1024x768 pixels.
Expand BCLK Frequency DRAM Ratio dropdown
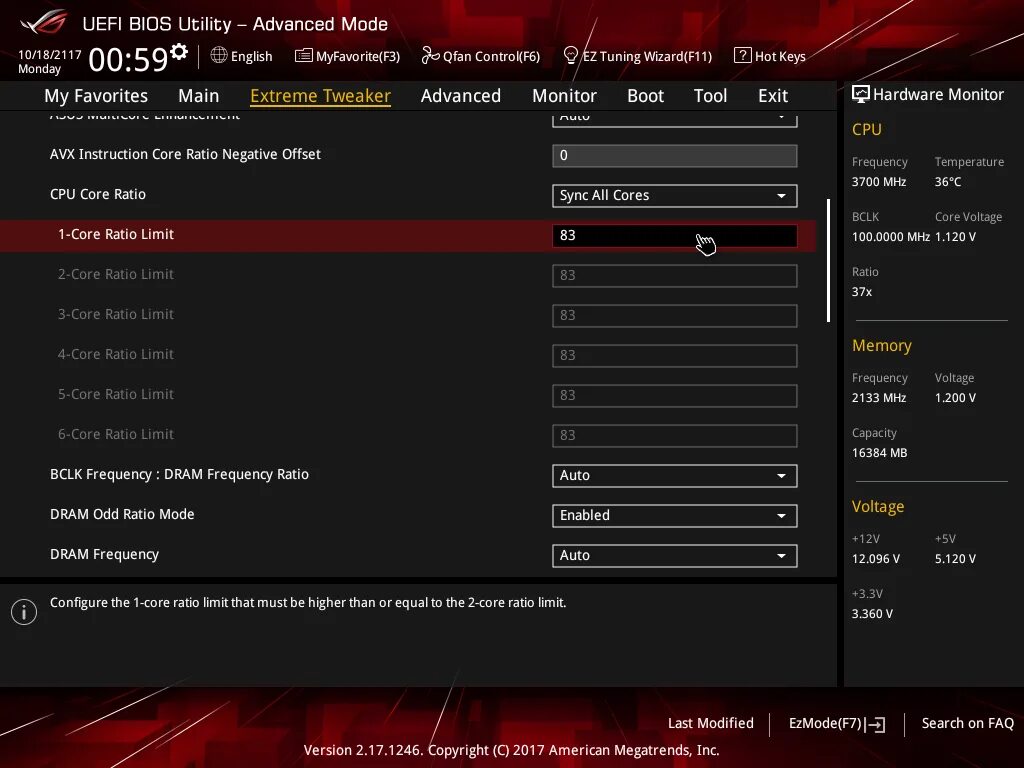pyautogui.click(x=675, y=476)
